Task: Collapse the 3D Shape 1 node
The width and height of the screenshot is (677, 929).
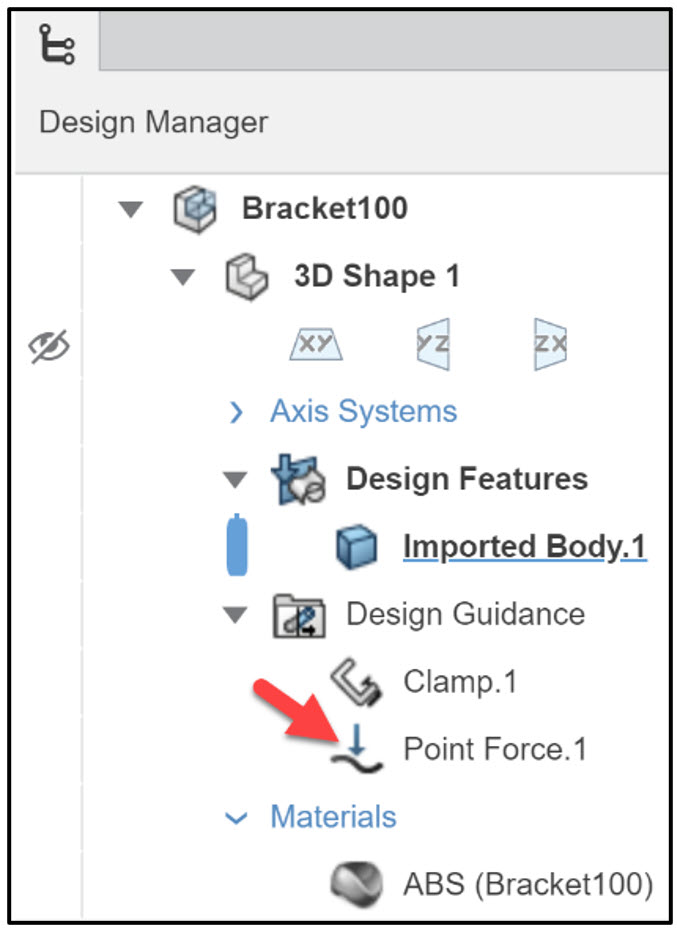Action: point(182,277)
